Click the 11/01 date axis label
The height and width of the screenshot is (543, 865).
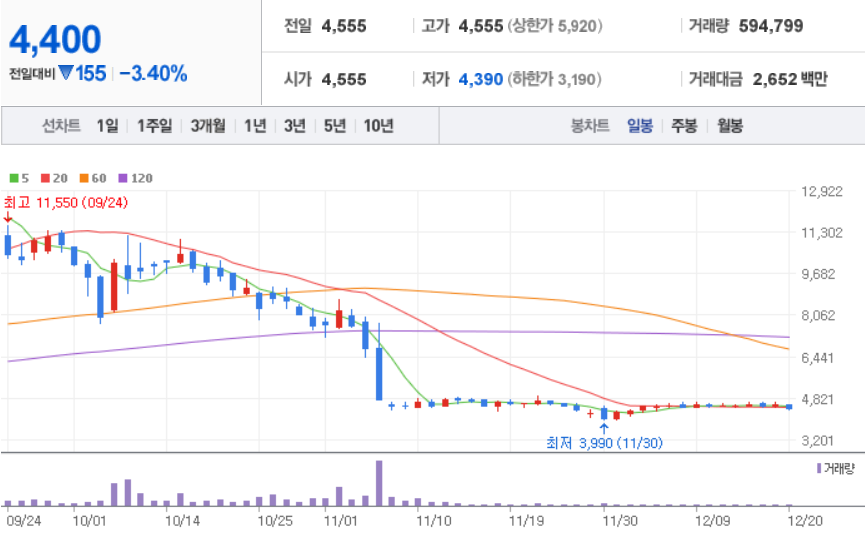tap(341, 521)
